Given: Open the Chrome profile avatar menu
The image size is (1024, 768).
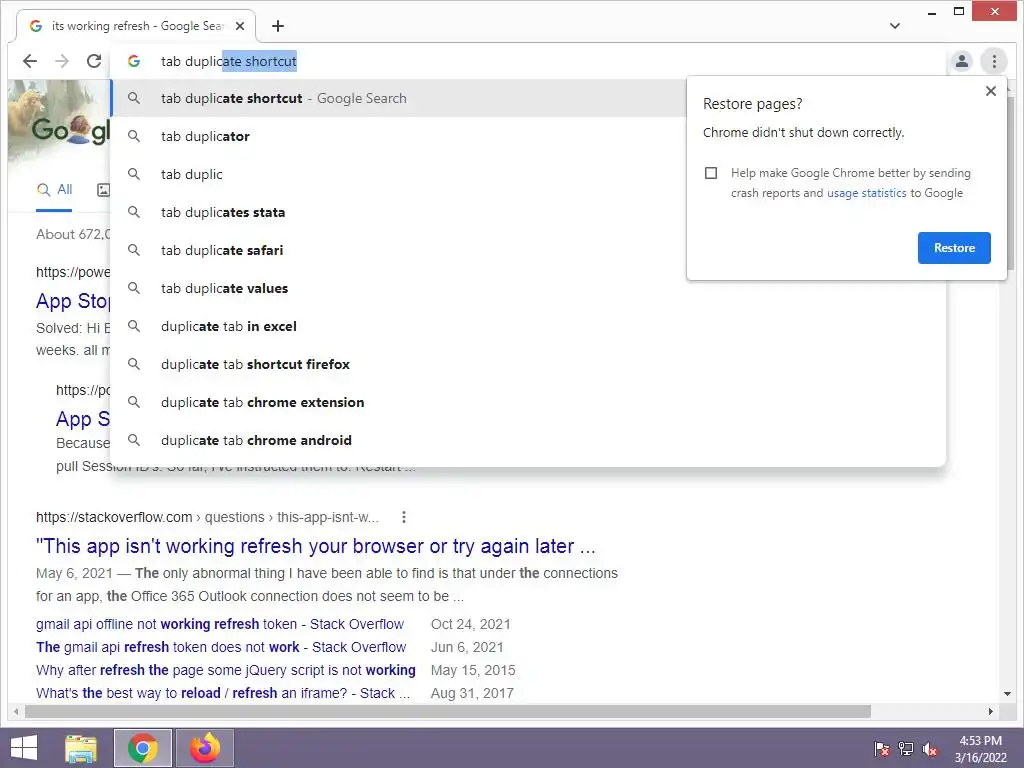Looking at the screenshot, I should (x=961, y=61).
